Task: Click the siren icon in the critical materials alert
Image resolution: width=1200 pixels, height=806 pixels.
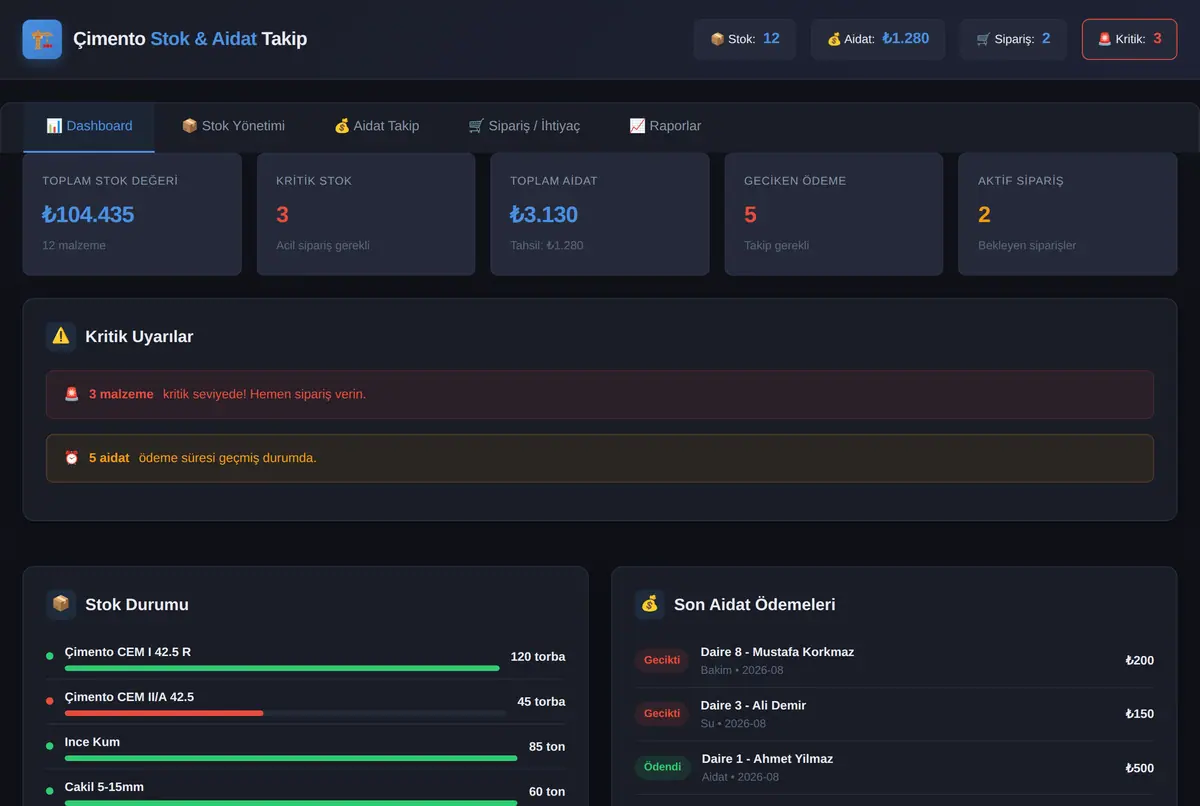Action: pyautogui.click(x=72, y=394)
